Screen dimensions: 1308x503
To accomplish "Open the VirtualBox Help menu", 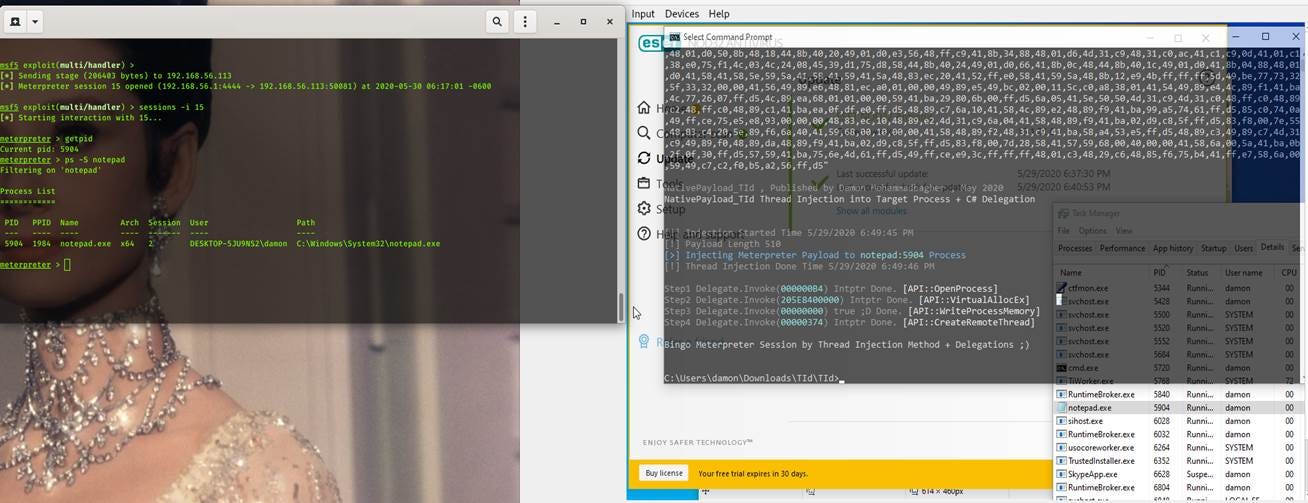I will (x=718, y=14).
